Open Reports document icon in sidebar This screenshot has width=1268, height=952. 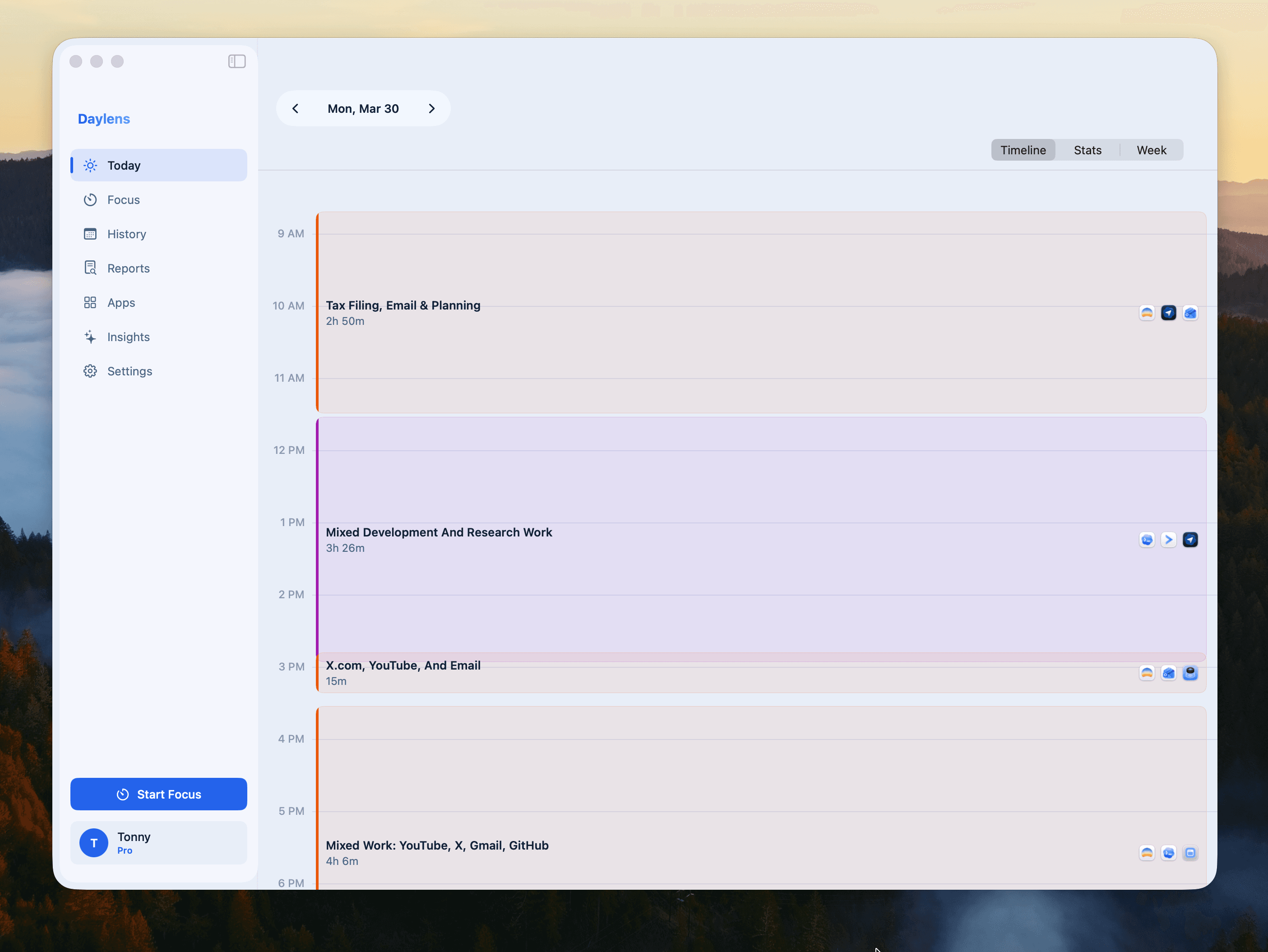coord(90,268)
